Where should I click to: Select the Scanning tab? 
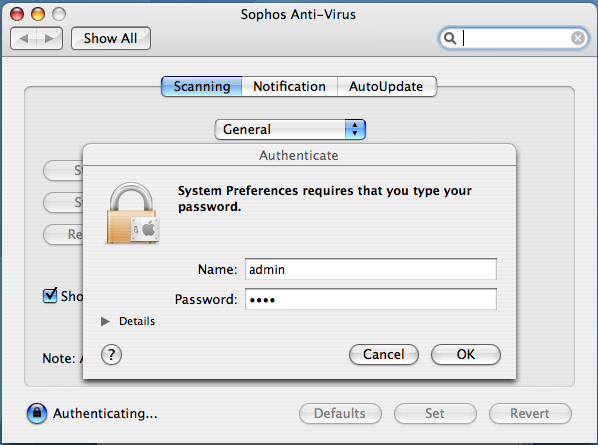(202, 87)
